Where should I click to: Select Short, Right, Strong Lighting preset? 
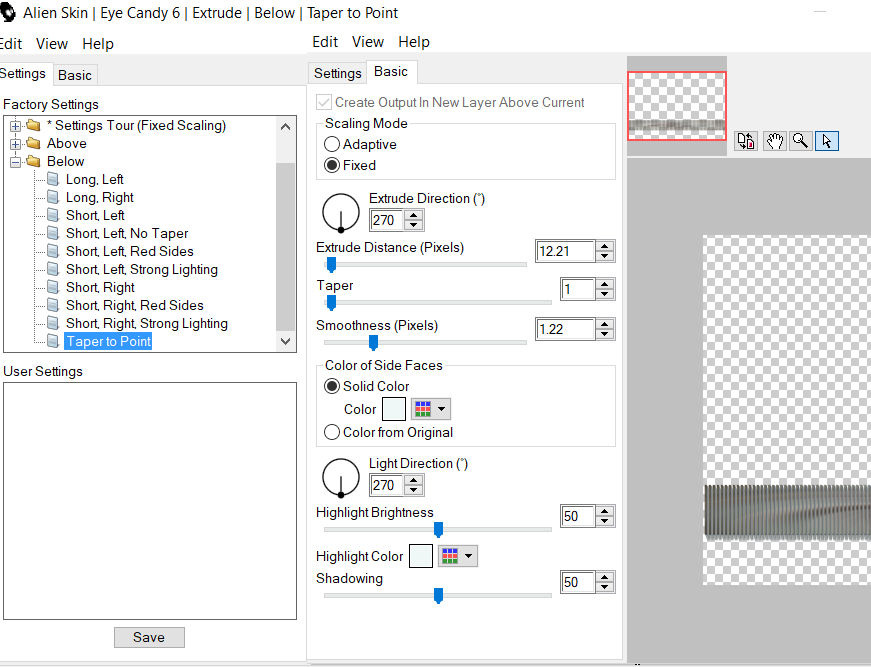tap(147, 323)
